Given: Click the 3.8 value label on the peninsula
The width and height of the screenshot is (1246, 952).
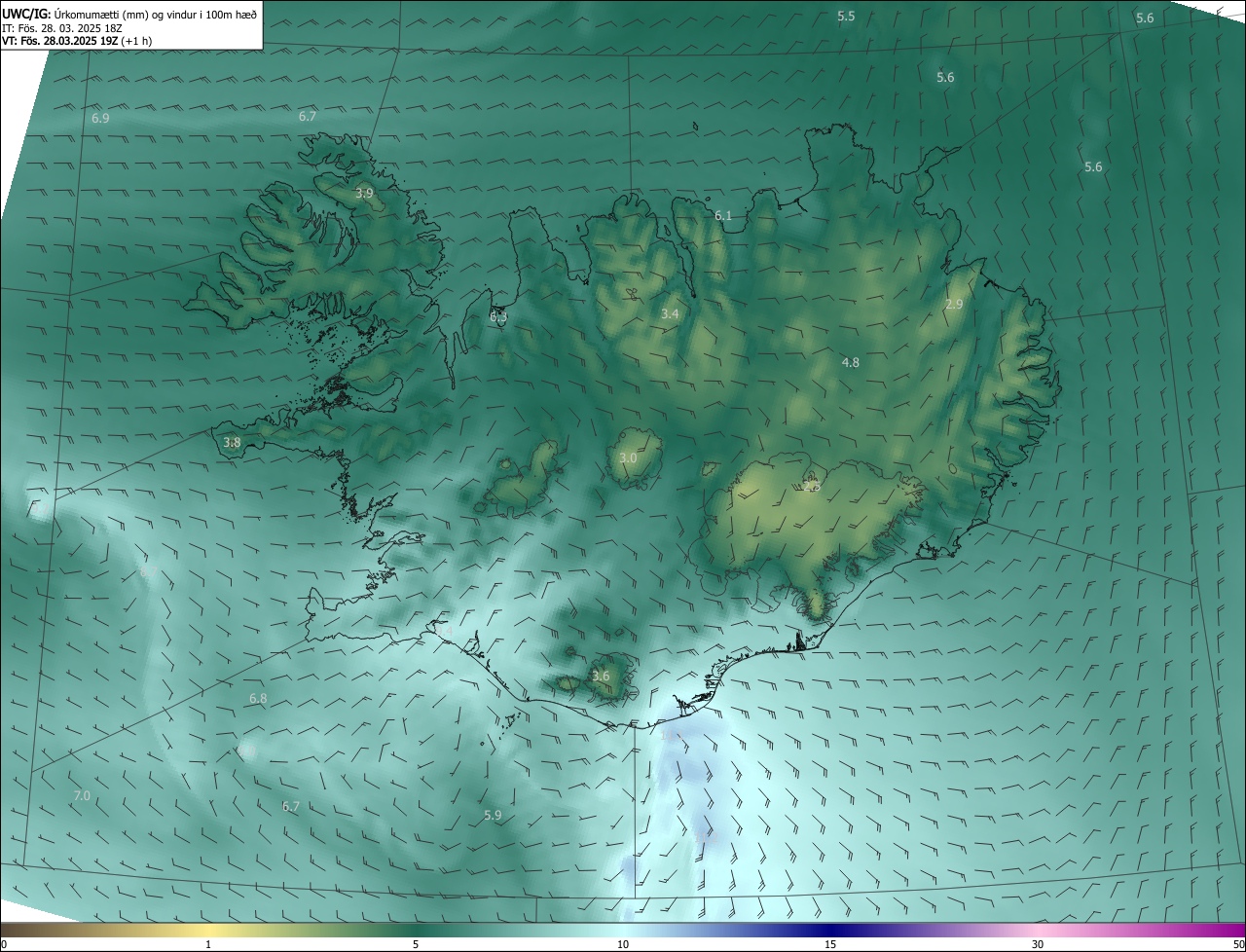Looking at the screenshot, I should tap(232, 443).
